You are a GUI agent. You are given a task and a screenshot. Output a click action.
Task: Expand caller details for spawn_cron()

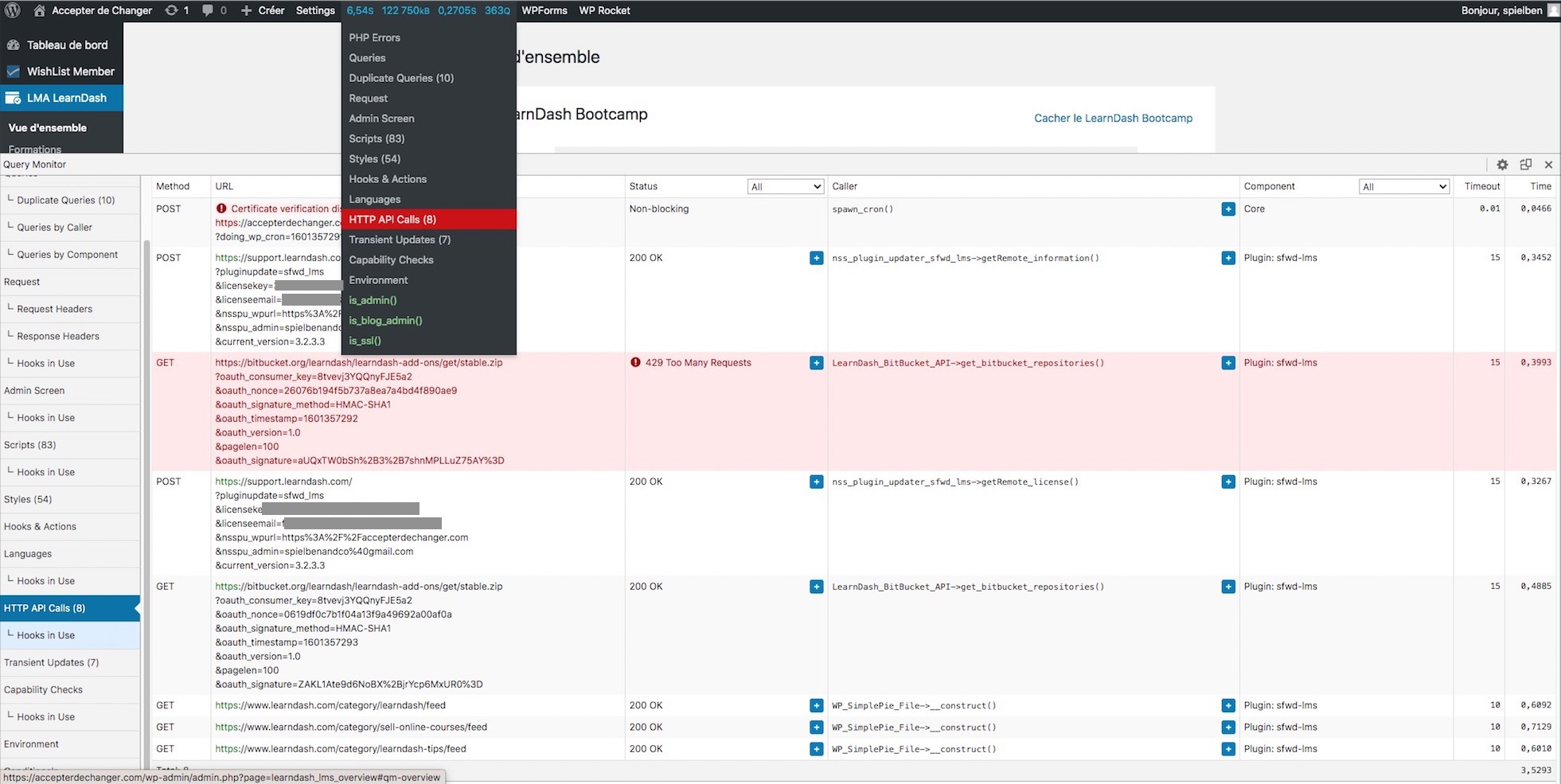(1228, 209)
